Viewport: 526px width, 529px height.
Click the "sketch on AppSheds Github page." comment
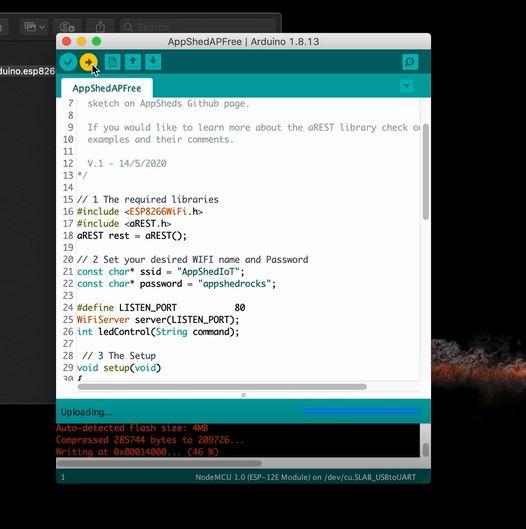tap(168, 104)
